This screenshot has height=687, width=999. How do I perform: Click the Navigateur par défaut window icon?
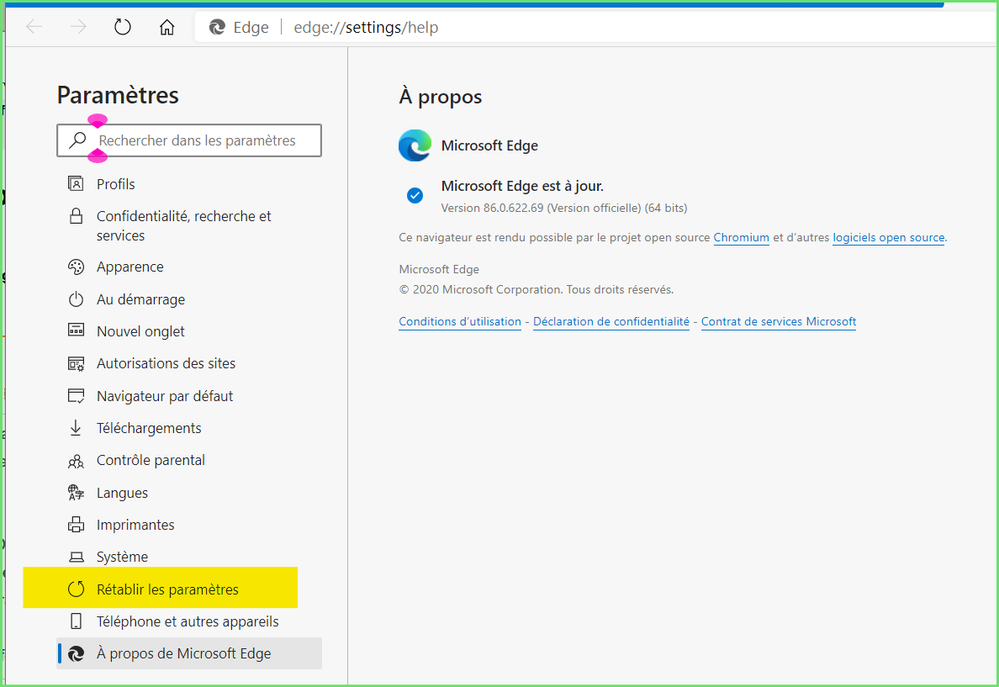pos(76,396)
